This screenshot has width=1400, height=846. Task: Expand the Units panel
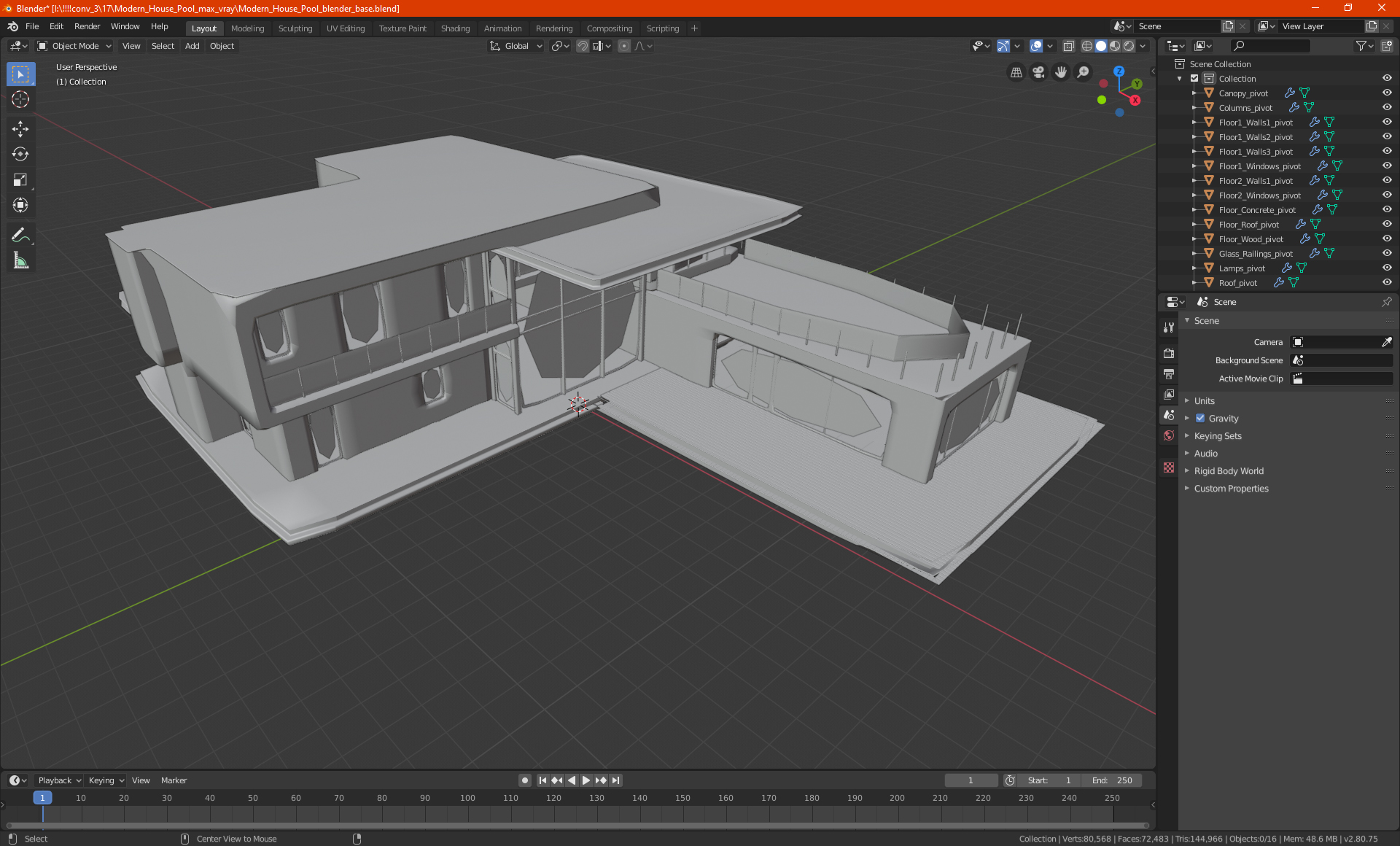1204,400
